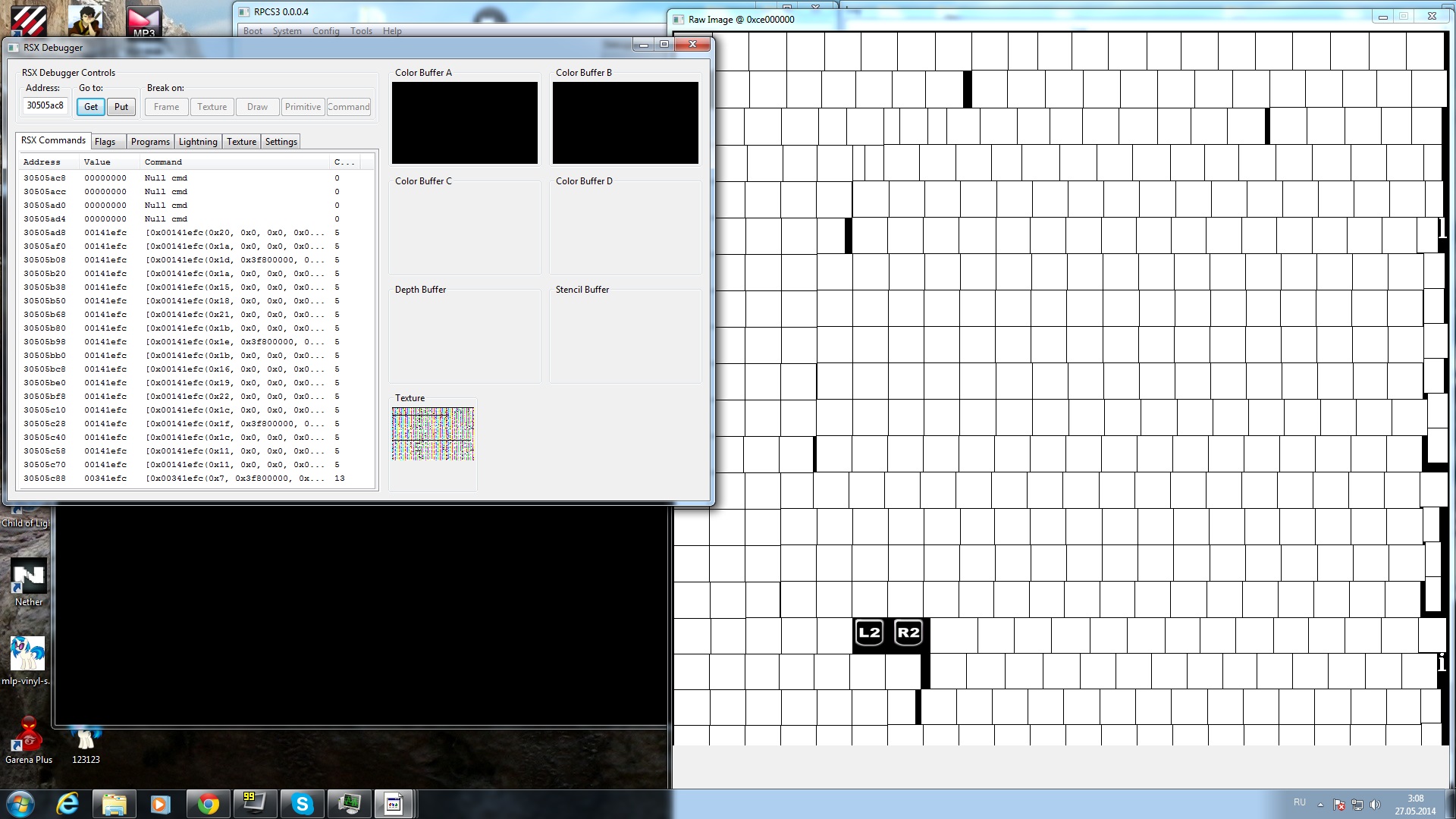
Task: Open the Settings tab in RSX Debugger
Action: click(281, 142)
